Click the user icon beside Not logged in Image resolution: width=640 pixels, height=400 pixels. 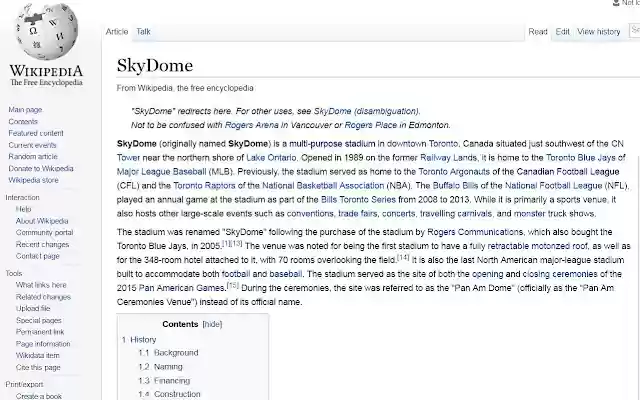click(x=616, y=3)
